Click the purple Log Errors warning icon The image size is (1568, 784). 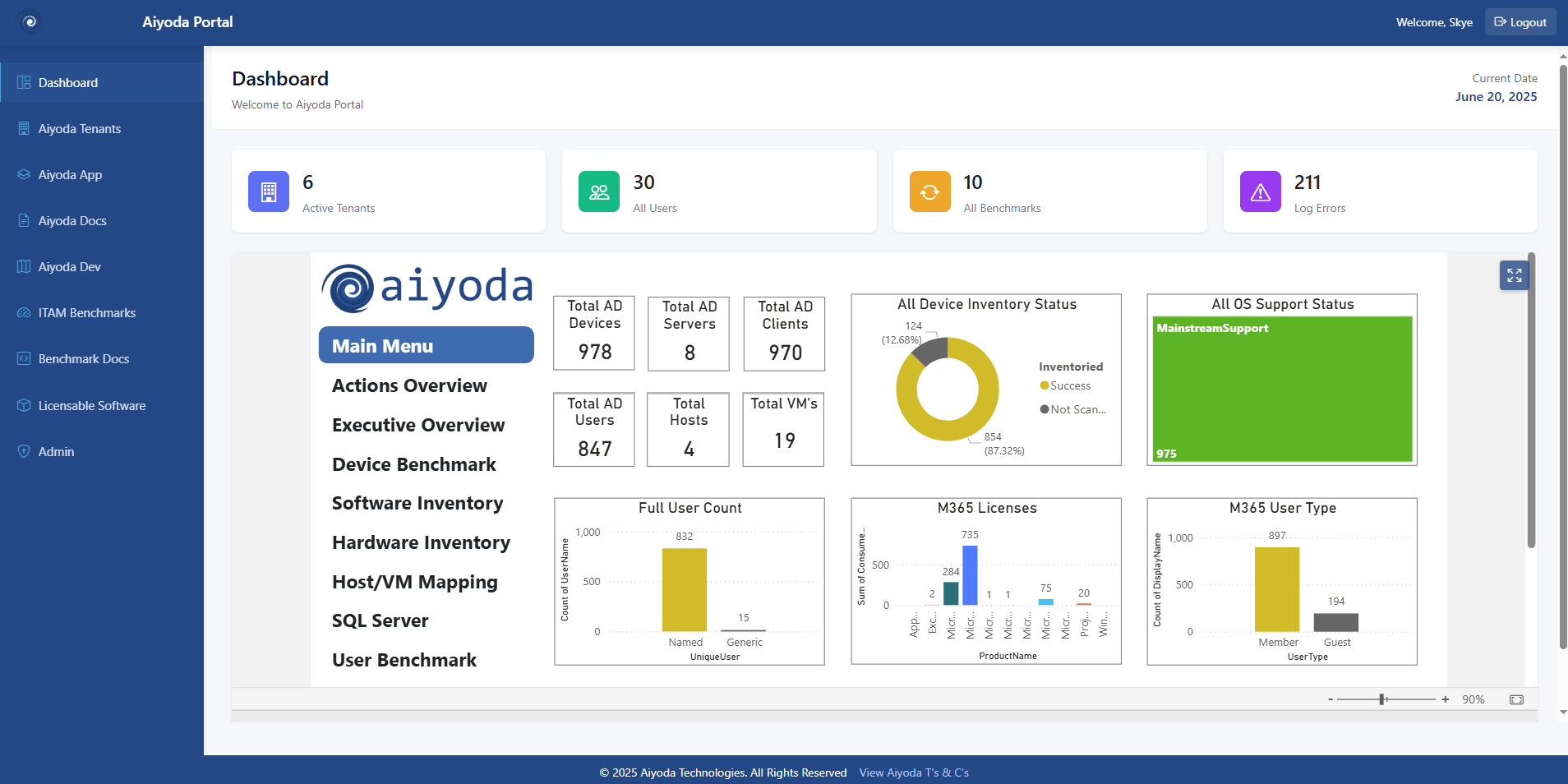coord(1260,191)
